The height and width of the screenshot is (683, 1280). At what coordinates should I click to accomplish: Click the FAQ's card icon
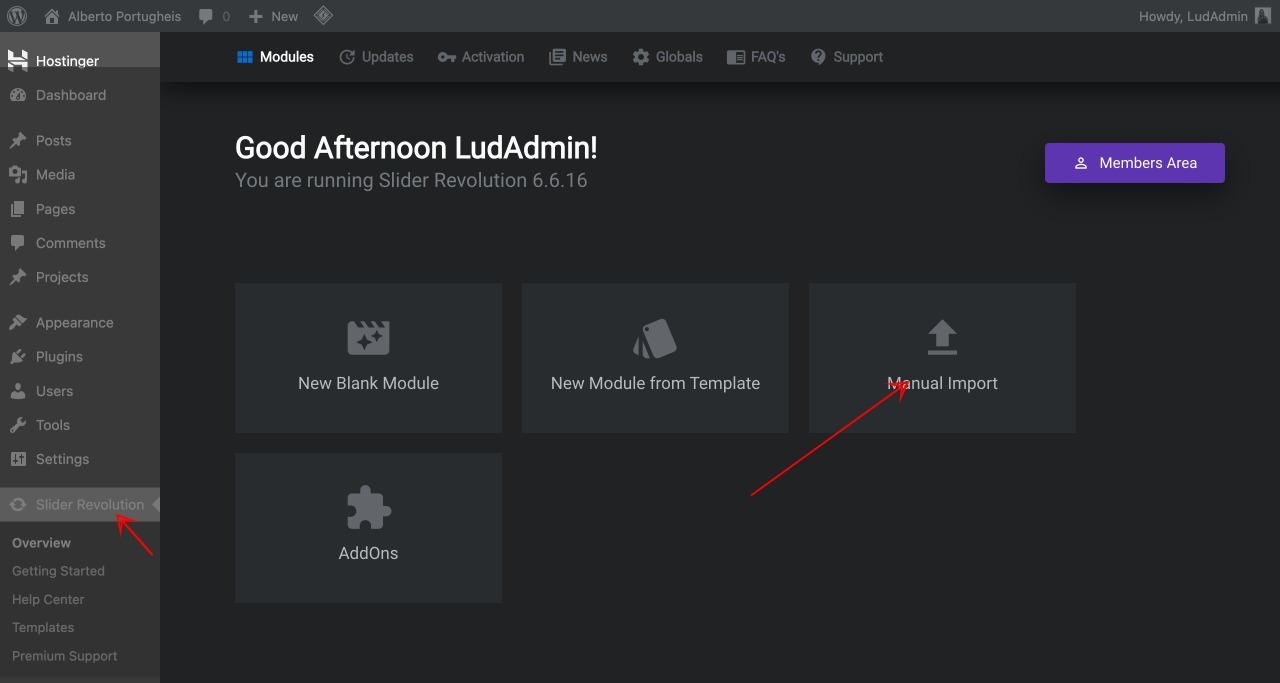pos(736,57)
